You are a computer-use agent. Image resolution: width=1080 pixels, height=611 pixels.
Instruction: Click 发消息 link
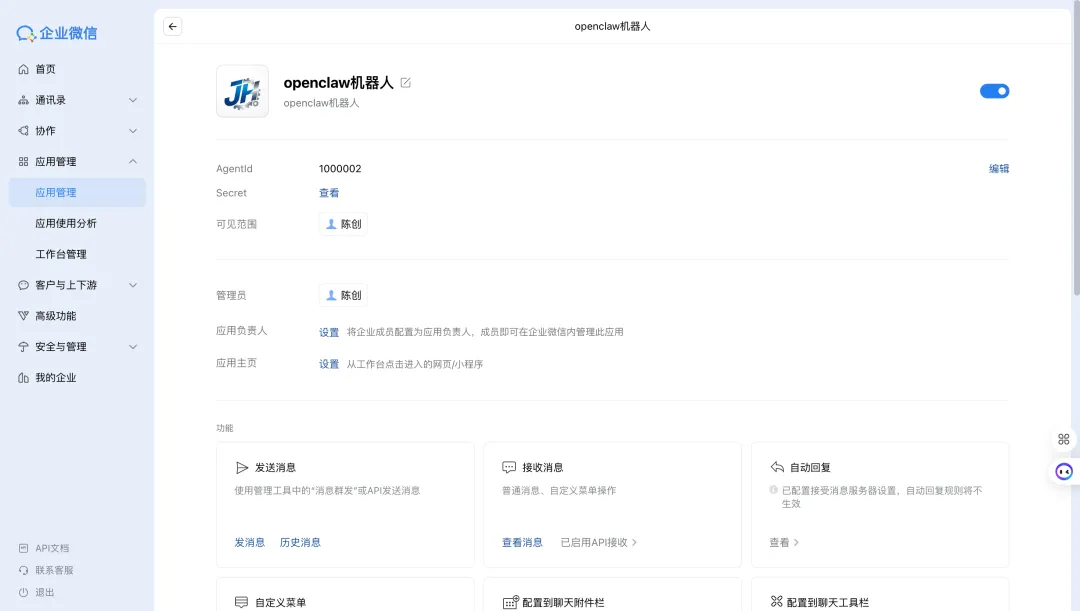tap(249, 543)
